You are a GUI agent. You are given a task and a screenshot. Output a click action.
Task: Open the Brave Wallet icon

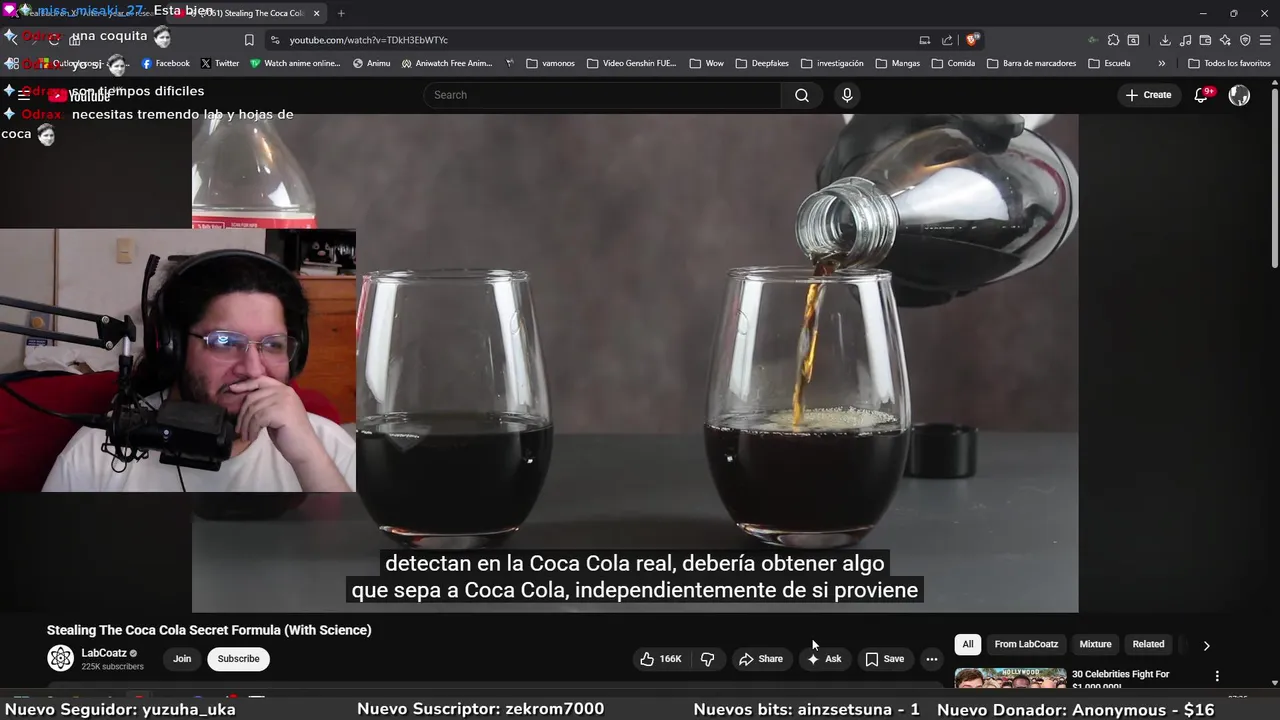[1205, 40]
